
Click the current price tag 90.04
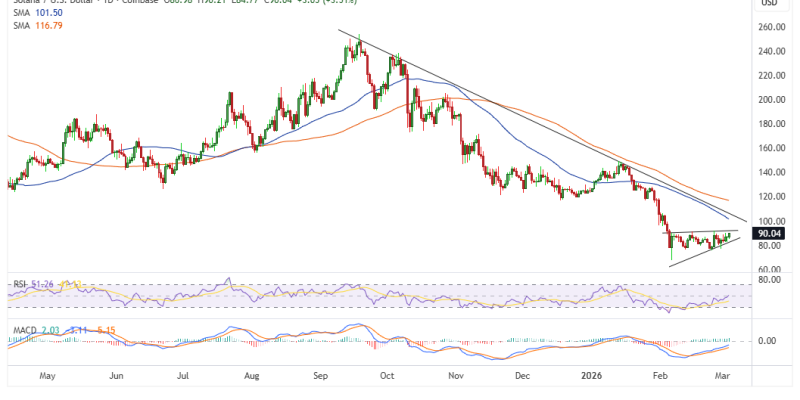click(x=769, y=233)
